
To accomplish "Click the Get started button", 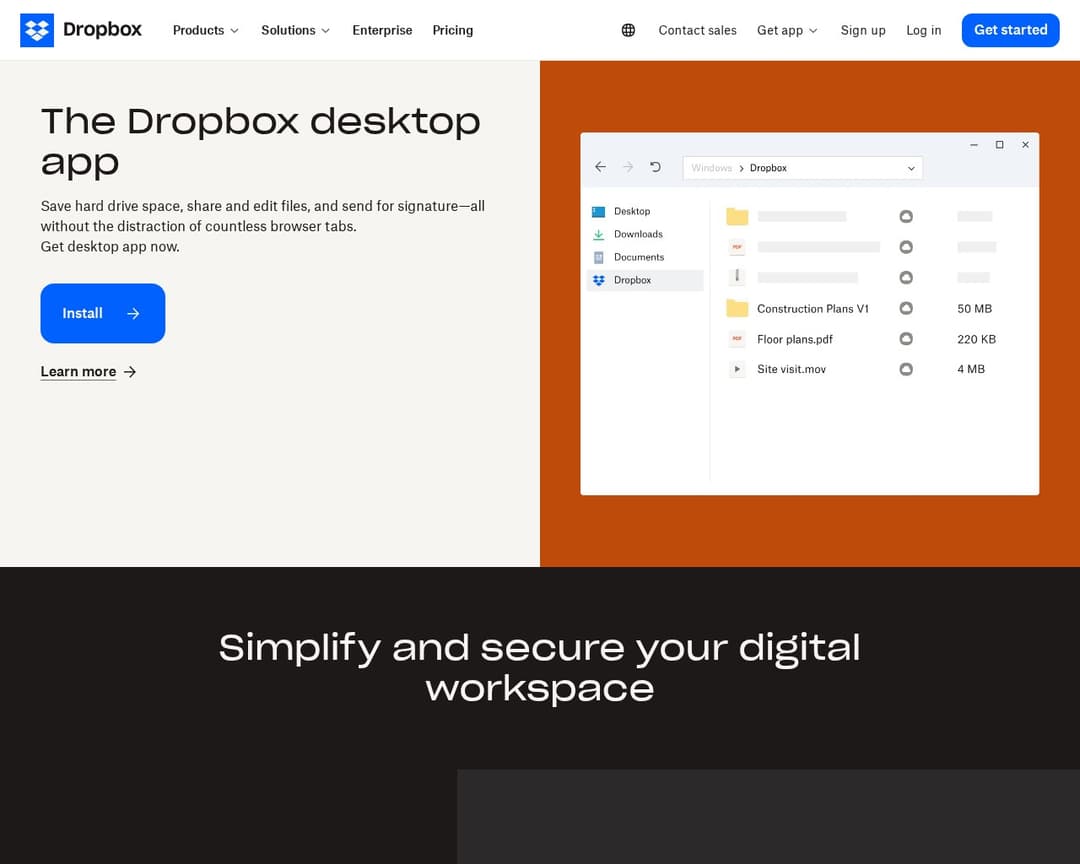I will [1010, 30].
